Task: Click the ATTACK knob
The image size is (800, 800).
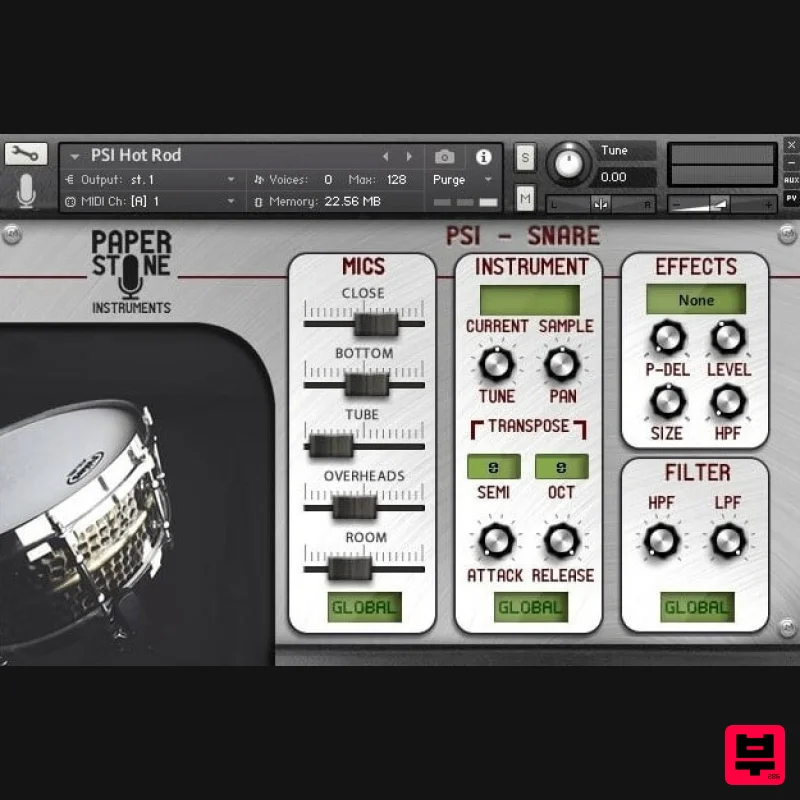Action: tap(495, 540)
